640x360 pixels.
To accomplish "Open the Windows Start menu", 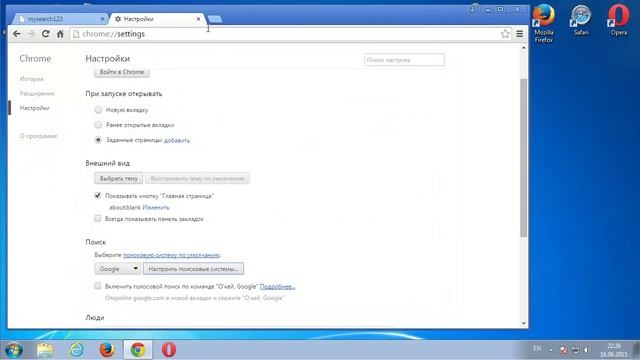I will click(x=14, y=350).
